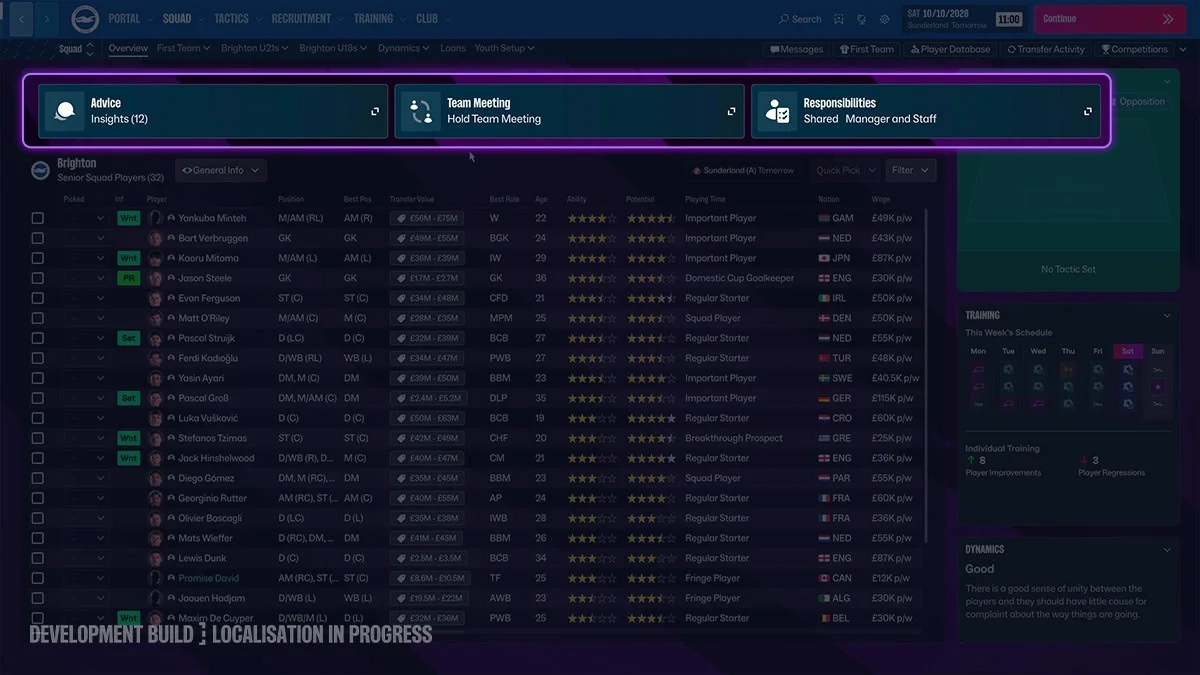This screenshot has width=1200, height=675.
Task: Select the Overview tab
Action: 128,48
